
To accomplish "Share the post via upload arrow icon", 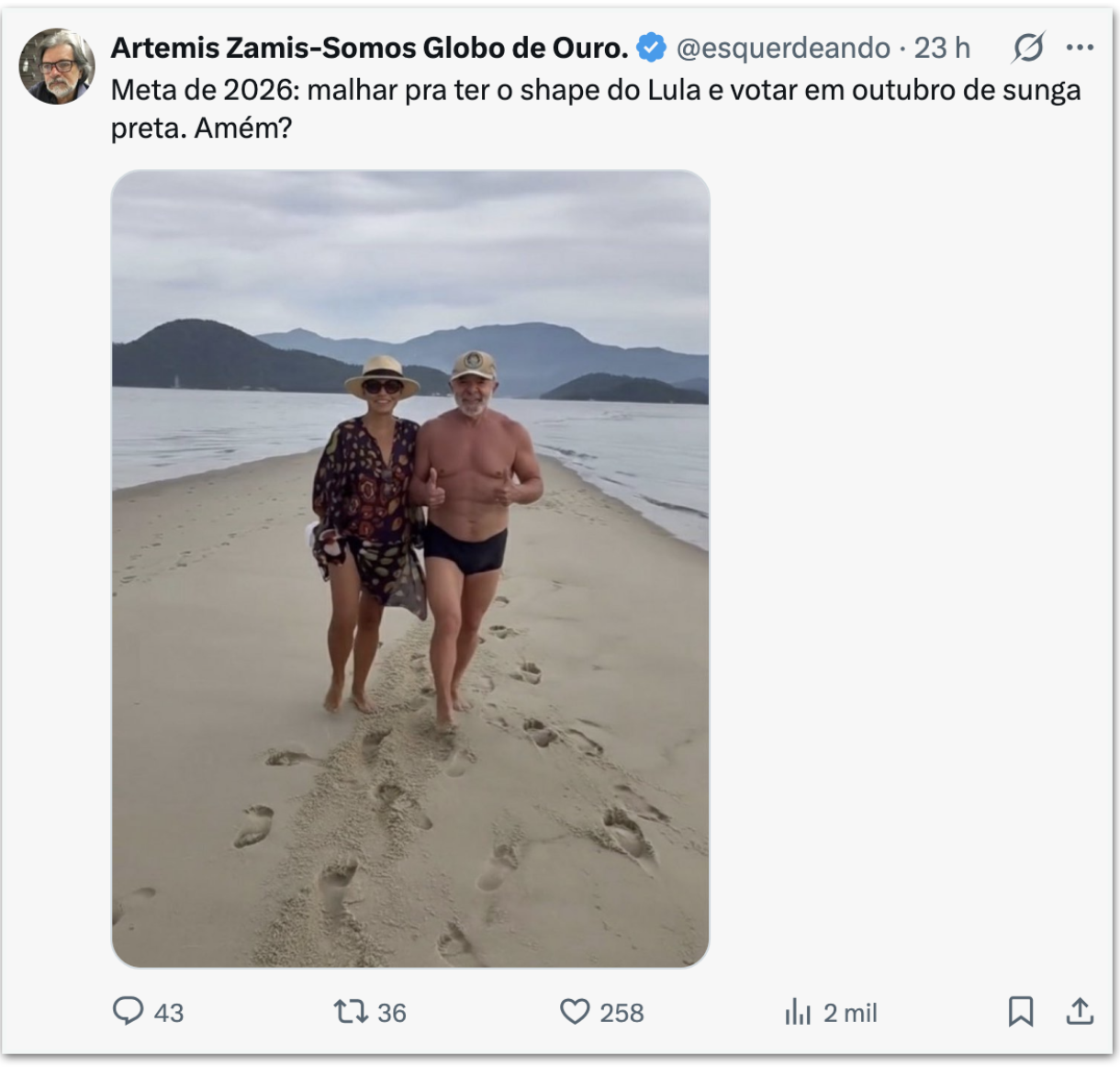I will point(1080,1012).
